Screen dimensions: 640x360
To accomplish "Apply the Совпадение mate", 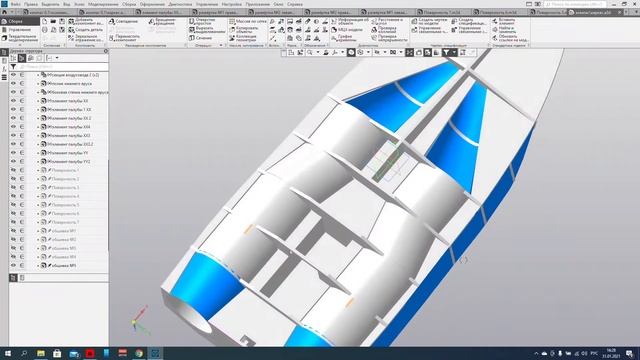I will [124, 21].
